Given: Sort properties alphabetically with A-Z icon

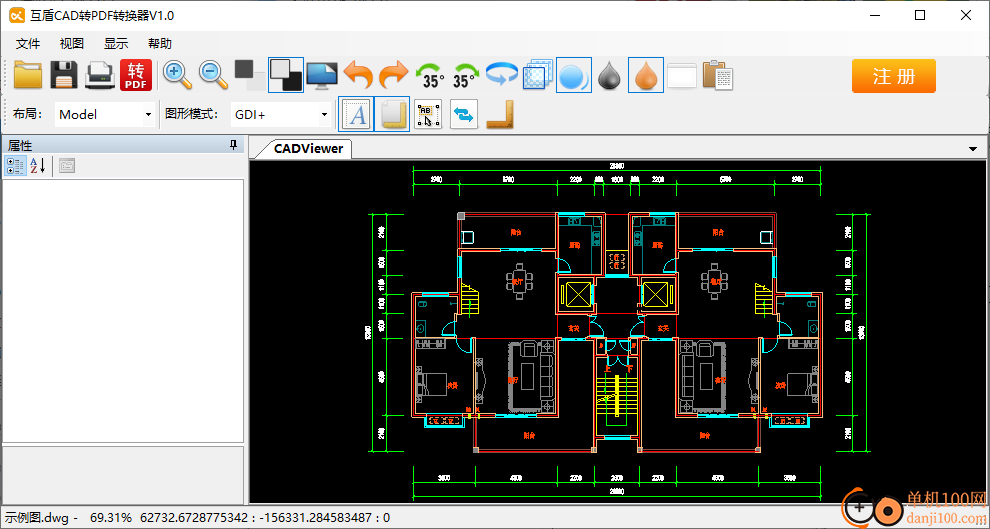Looking at the screenshot, I should pos(37,166).
